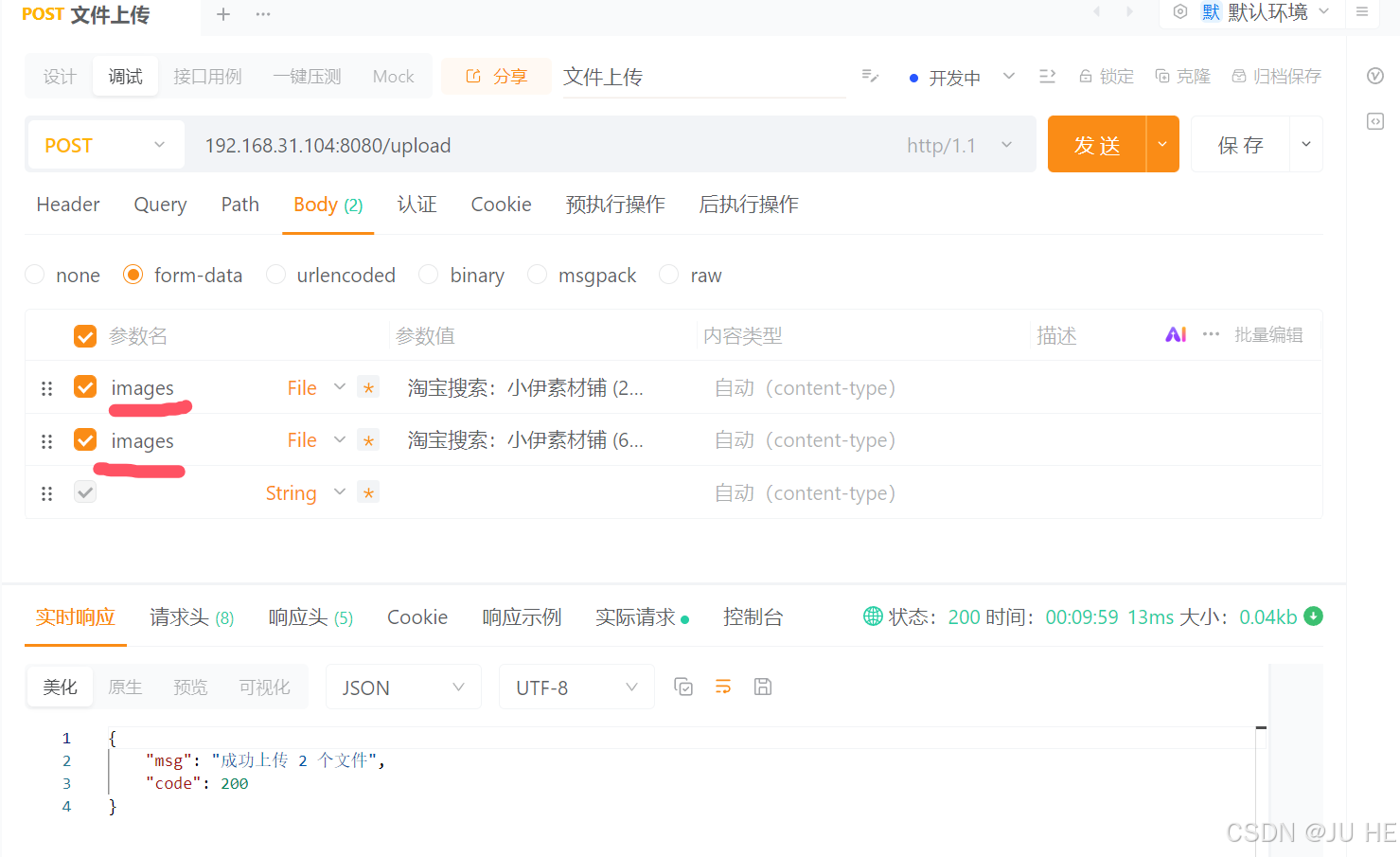1400x857 pixels.
Task: Open the http/1.1 protocol dropdown
Action: coord(959,145)
